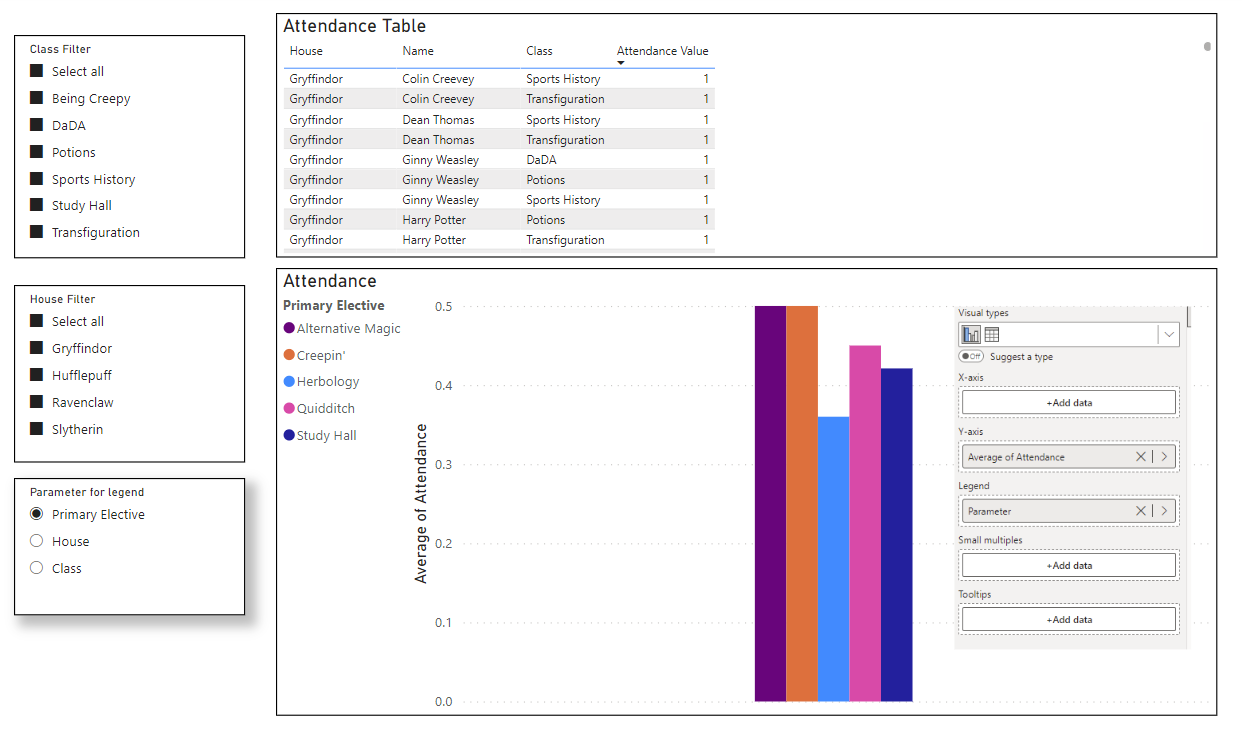The height and width of the screenshot is (740, 1242).
Task: Click the Attendance Table title
Action: pyautogui.click(x=355, y=26)
